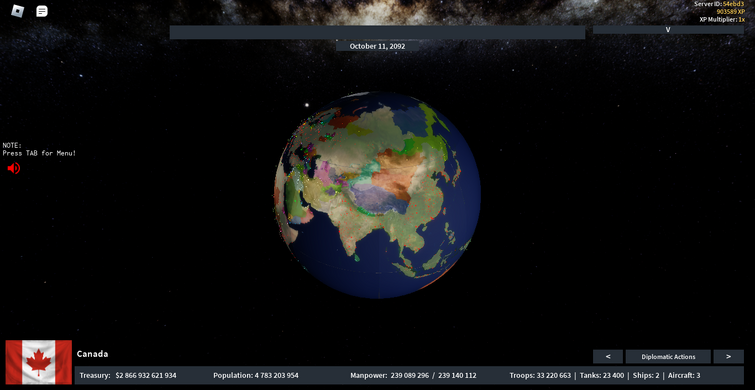This screenshot has width=755, height=390.
Task: Open Diplomatic Actions
Action: [x=668, y=356]
